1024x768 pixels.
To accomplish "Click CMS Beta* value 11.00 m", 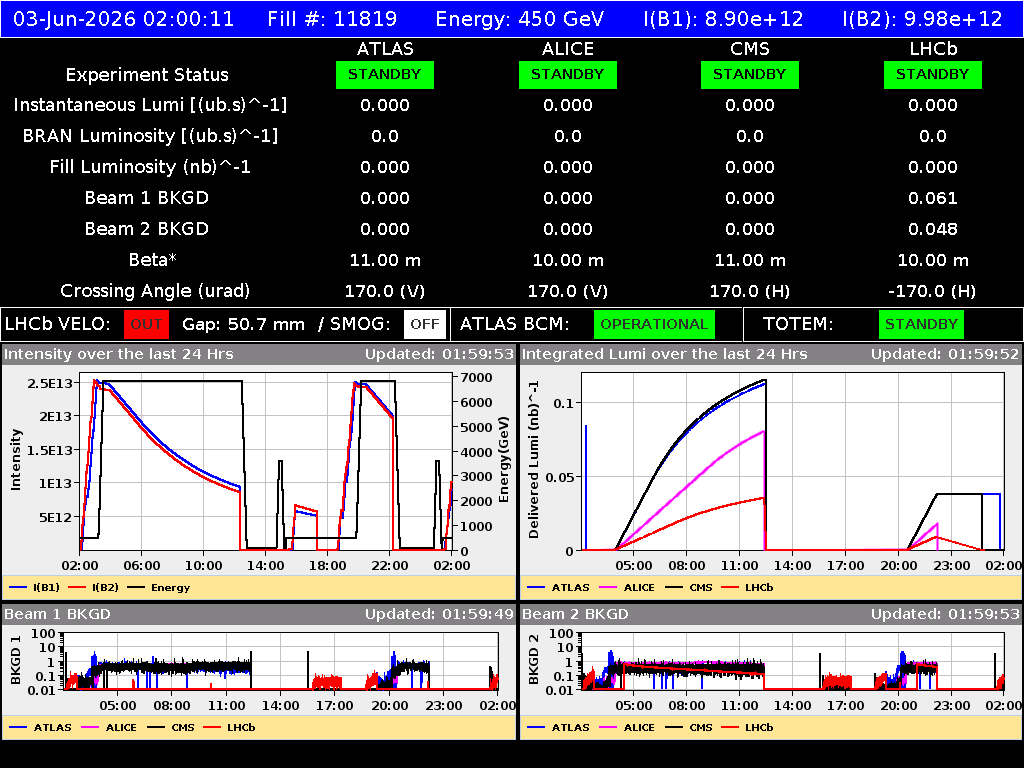I will [x=750, y=261].
